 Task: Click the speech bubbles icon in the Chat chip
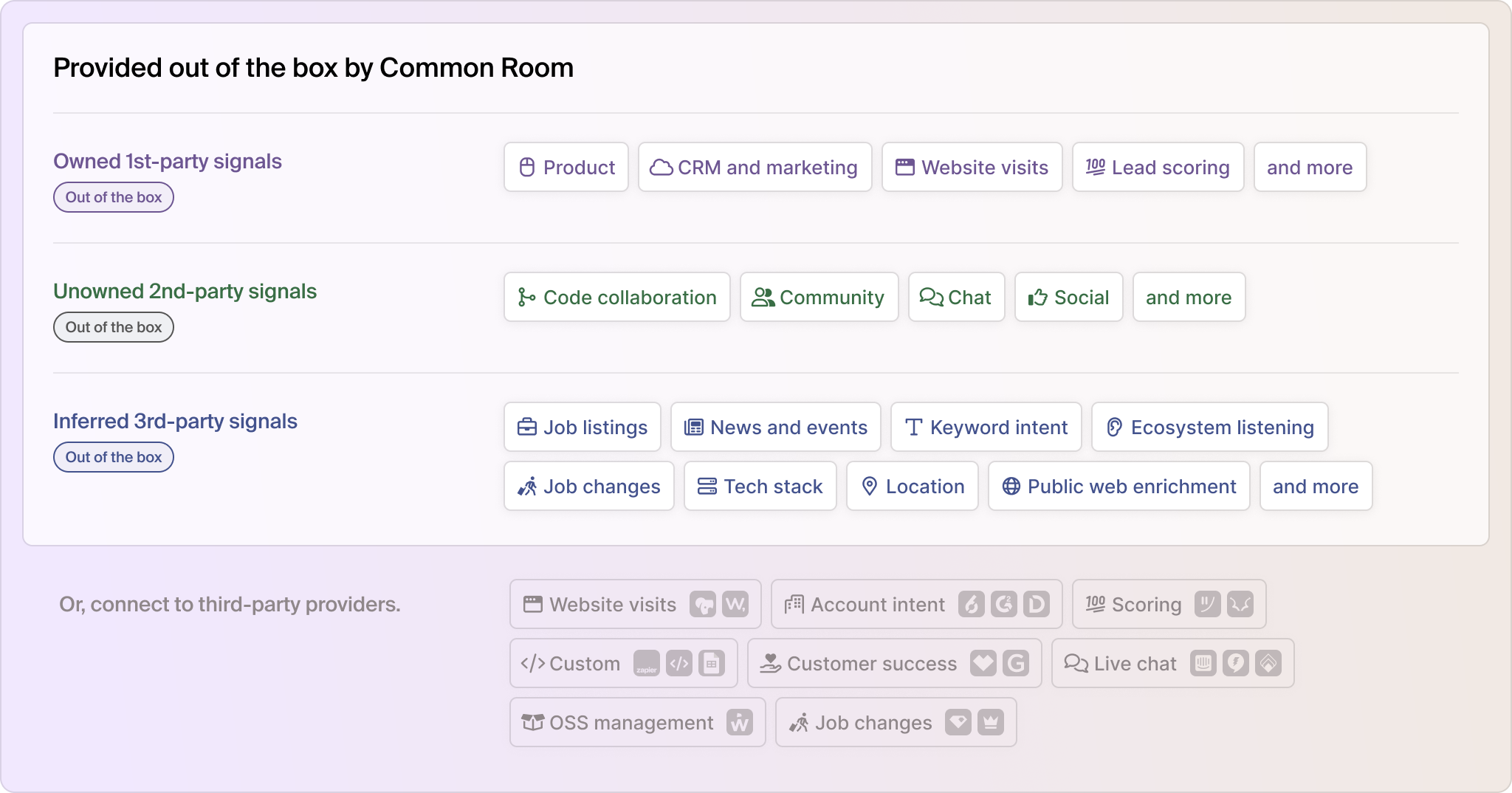(932, 298)
